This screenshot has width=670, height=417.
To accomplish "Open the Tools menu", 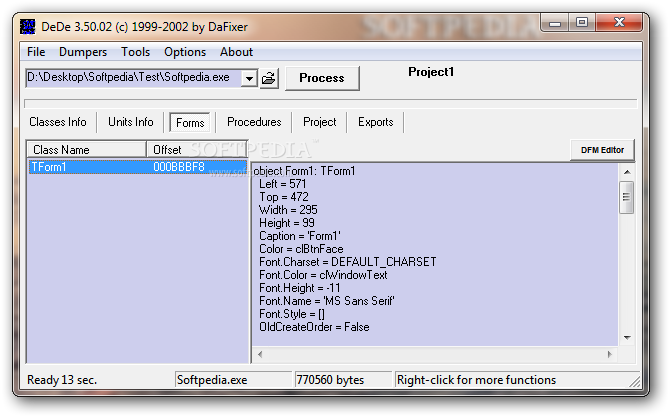I will 135,52.
